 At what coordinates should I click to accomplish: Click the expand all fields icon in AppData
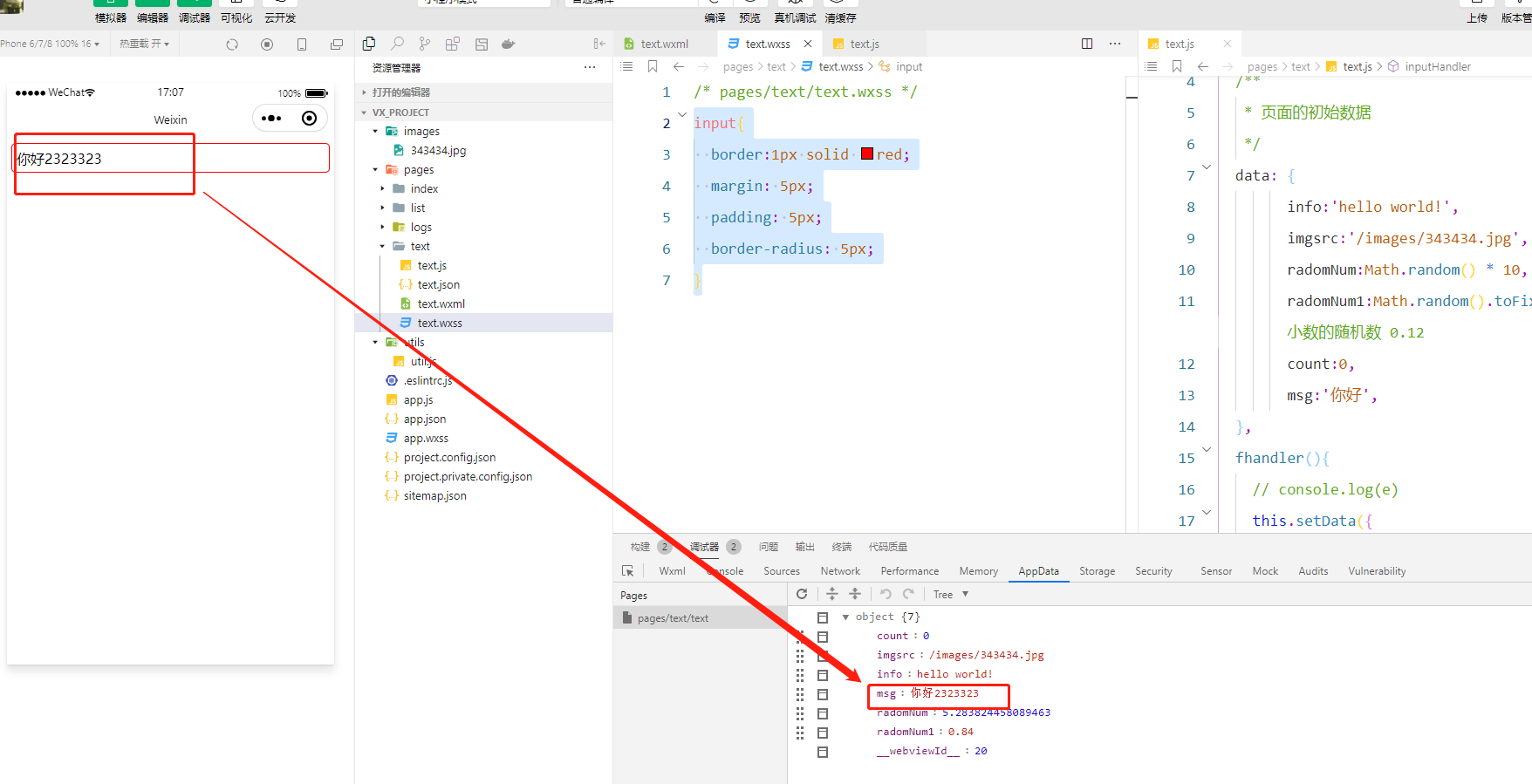832,594
